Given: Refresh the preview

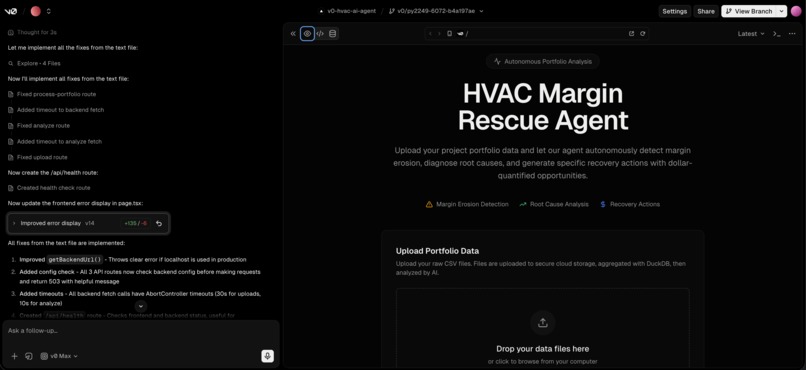Looking at the screenshot, I should [643, 34].
